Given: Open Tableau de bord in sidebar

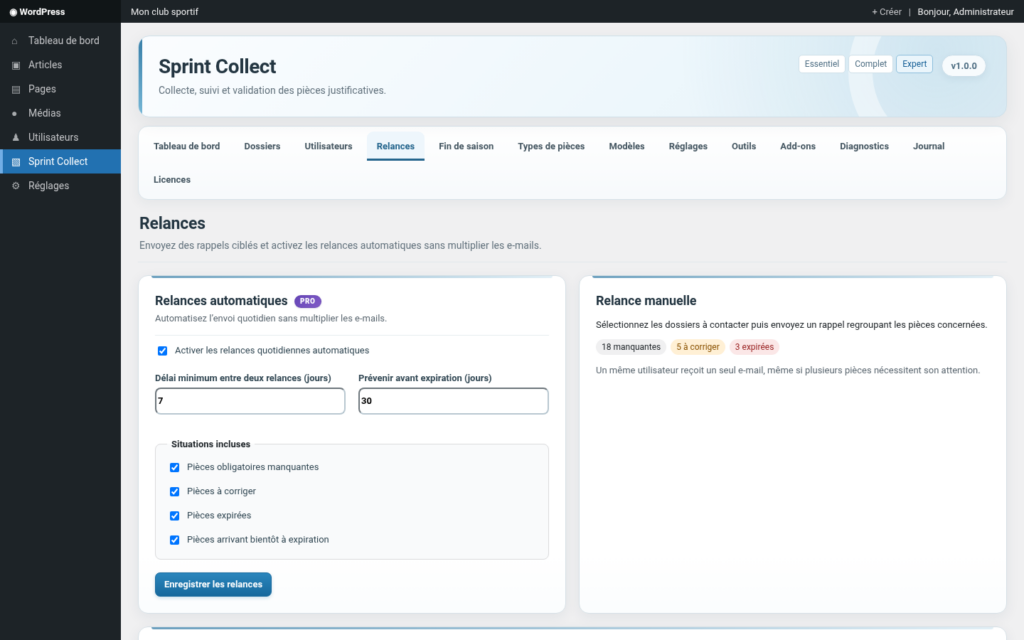Looking at the screenshot, I should (x=60, y=40).
